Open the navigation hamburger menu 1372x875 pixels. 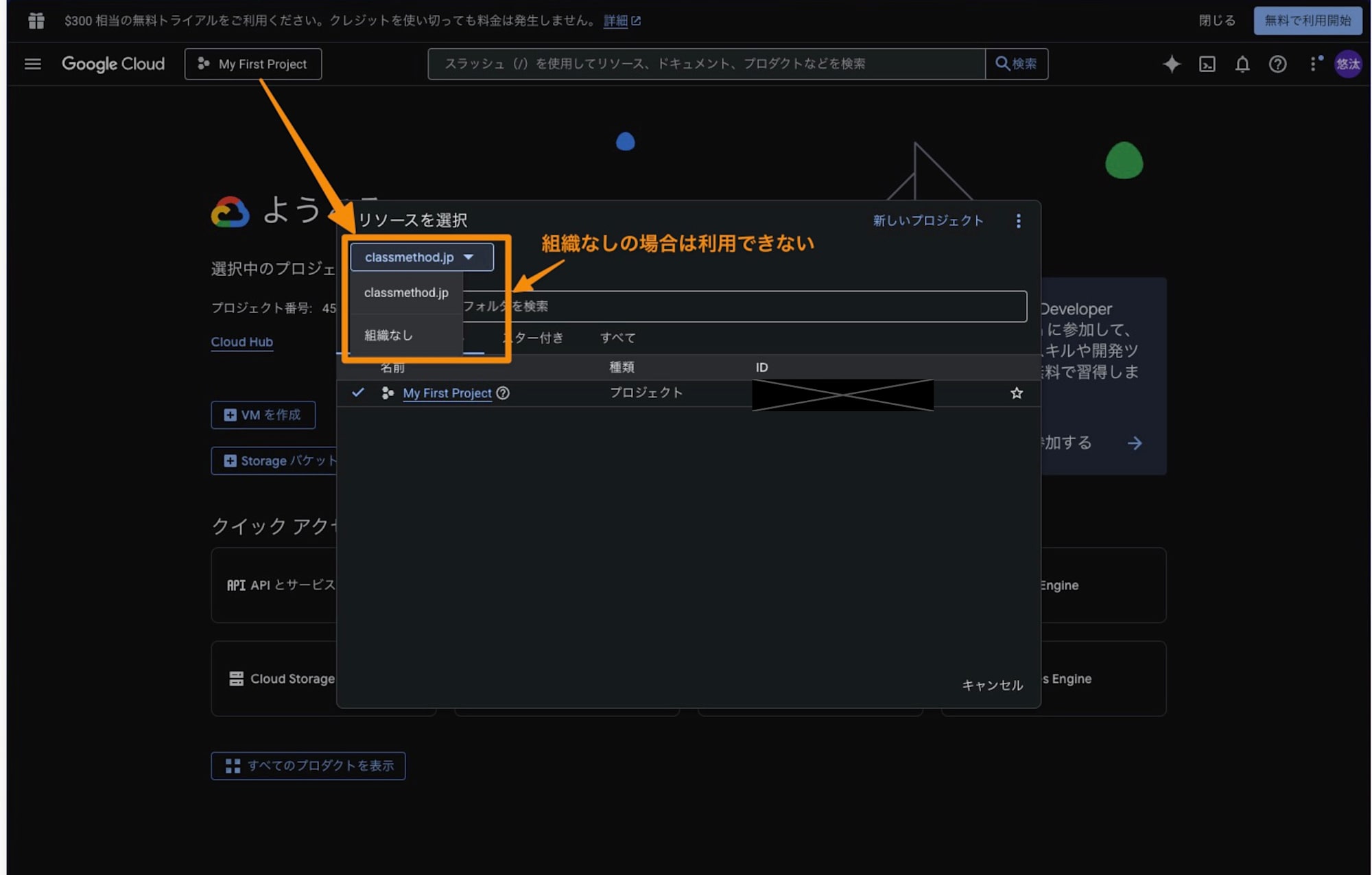pos(32,64)
